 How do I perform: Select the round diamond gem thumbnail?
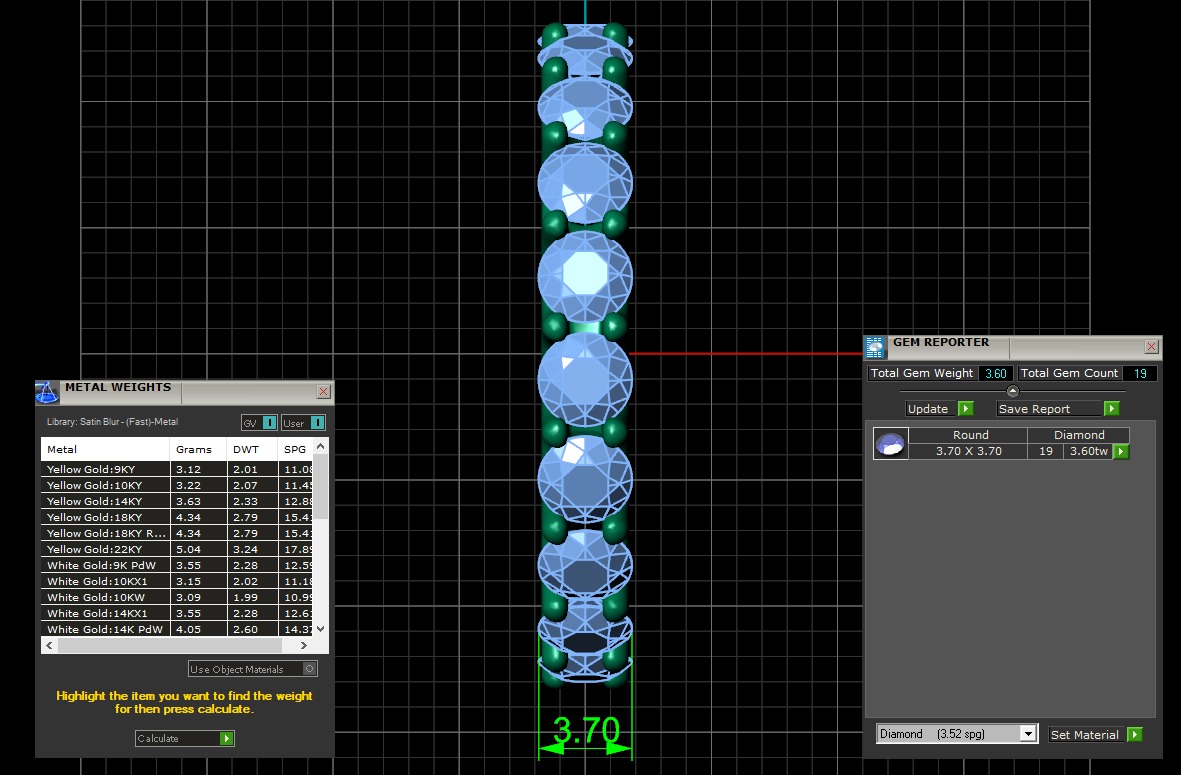pos(890,444)
